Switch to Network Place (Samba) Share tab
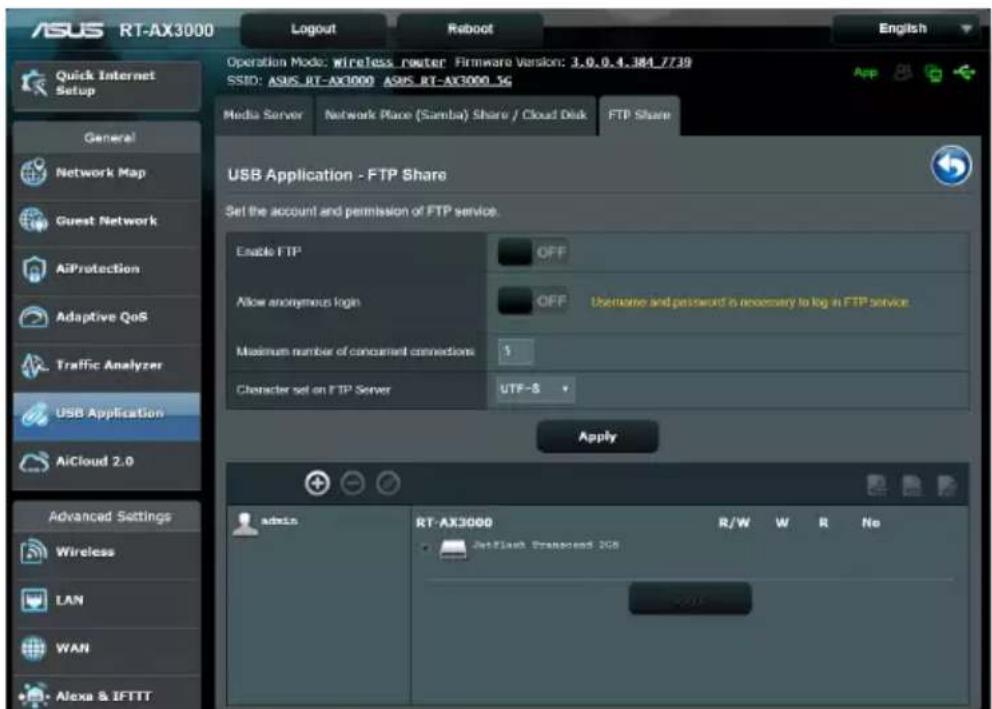Viewport: 992px width, 709px height. point(456,115)
